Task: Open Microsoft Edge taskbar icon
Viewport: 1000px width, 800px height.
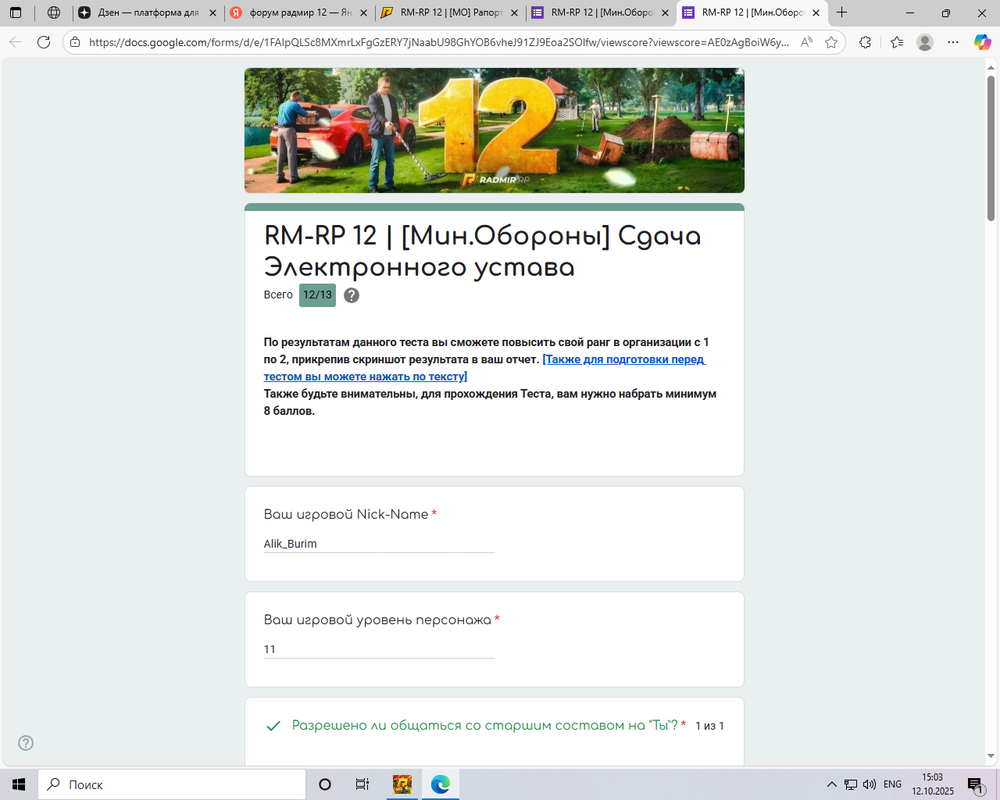Action: (x=440, y=784)
